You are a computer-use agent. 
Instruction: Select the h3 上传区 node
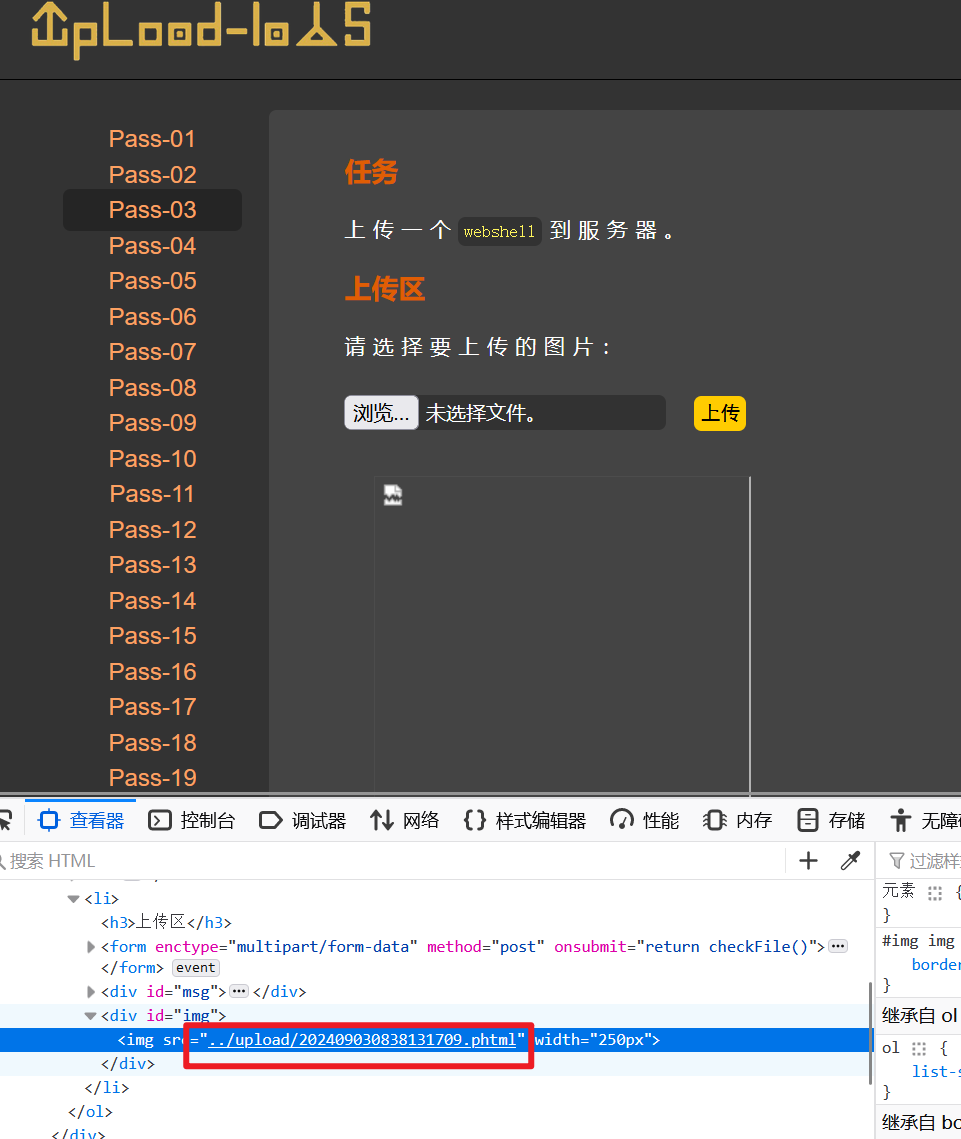click(x=166, y=922)
